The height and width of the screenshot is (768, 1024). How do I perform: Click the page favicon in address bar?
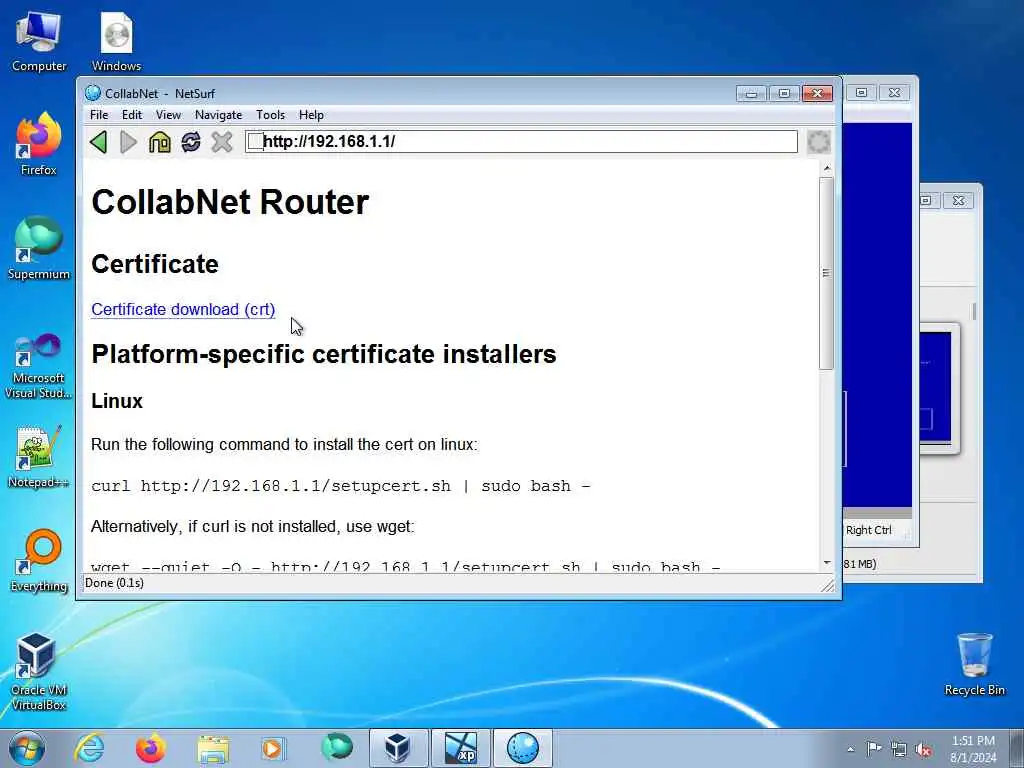click(x=255, y=142)
